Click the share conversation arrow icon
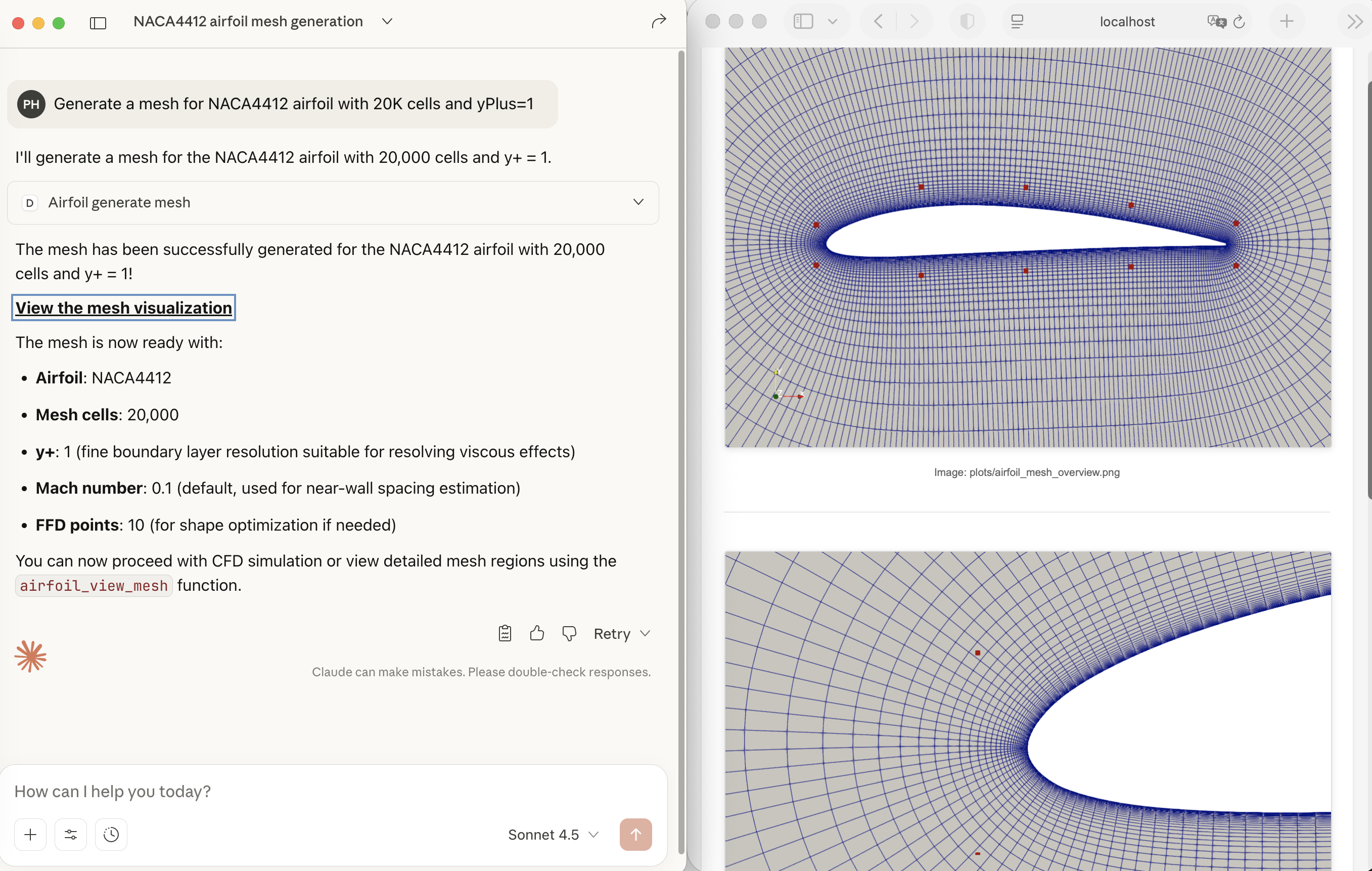 [x=659, y=22]
